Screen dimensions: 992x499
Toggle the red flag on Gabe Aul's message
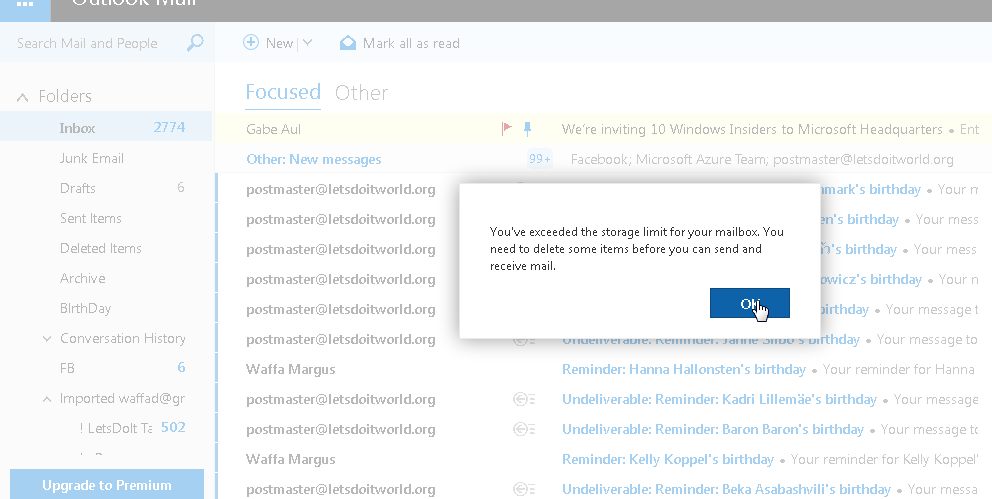[x=506, y=129]
